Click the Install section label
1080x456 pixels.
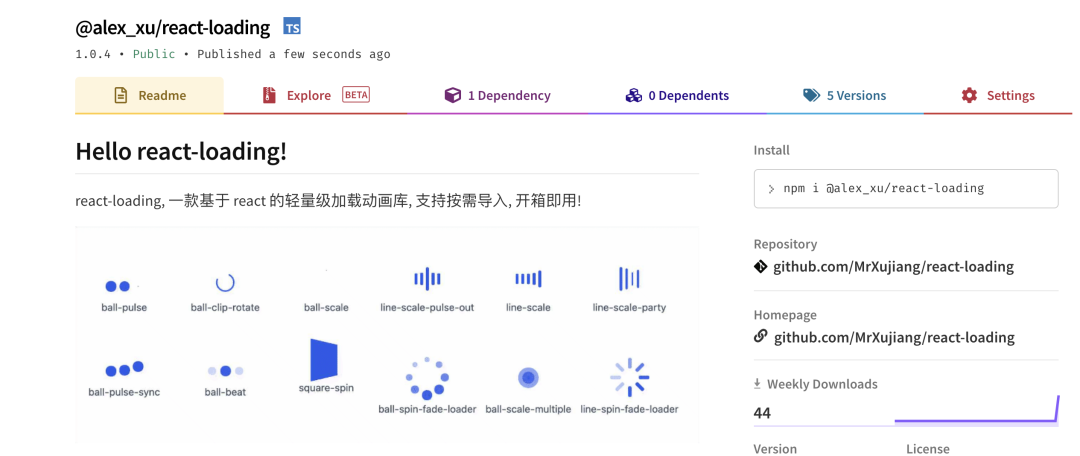[771, 150]
